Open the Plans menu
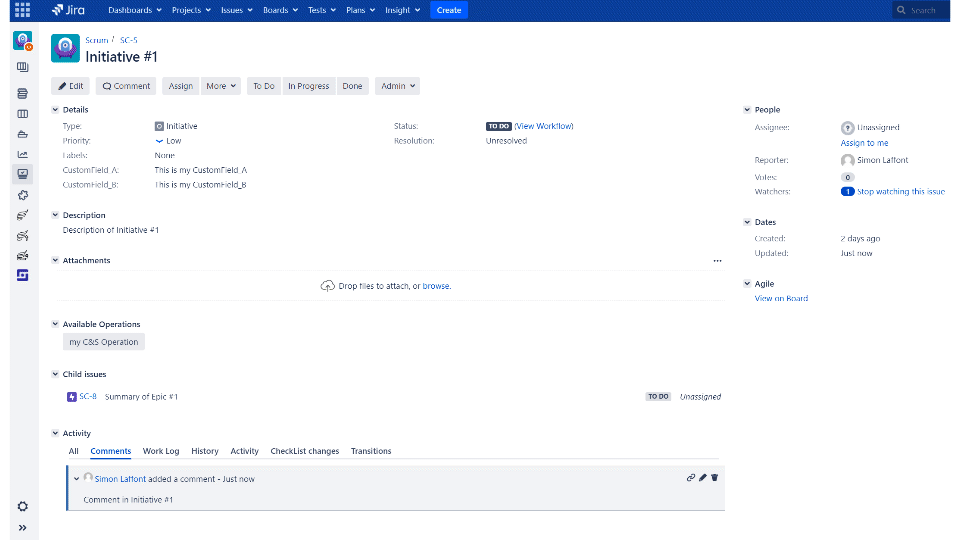 [x=361, y=10]
